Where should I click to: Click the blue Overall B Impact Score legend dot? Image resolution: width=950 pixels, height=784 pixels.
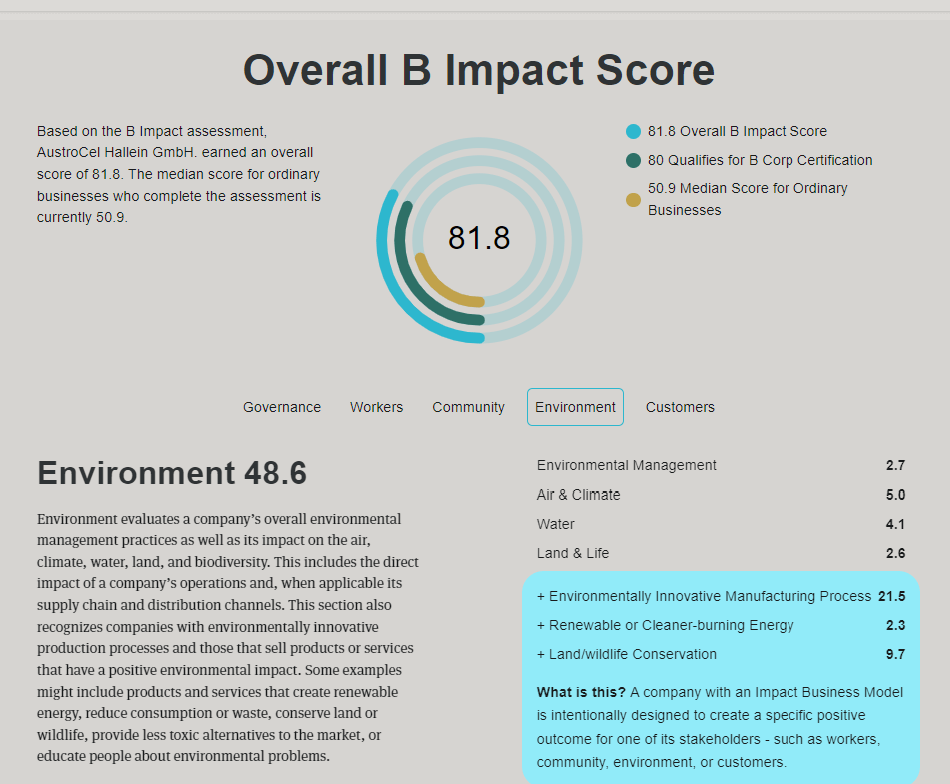633,131
